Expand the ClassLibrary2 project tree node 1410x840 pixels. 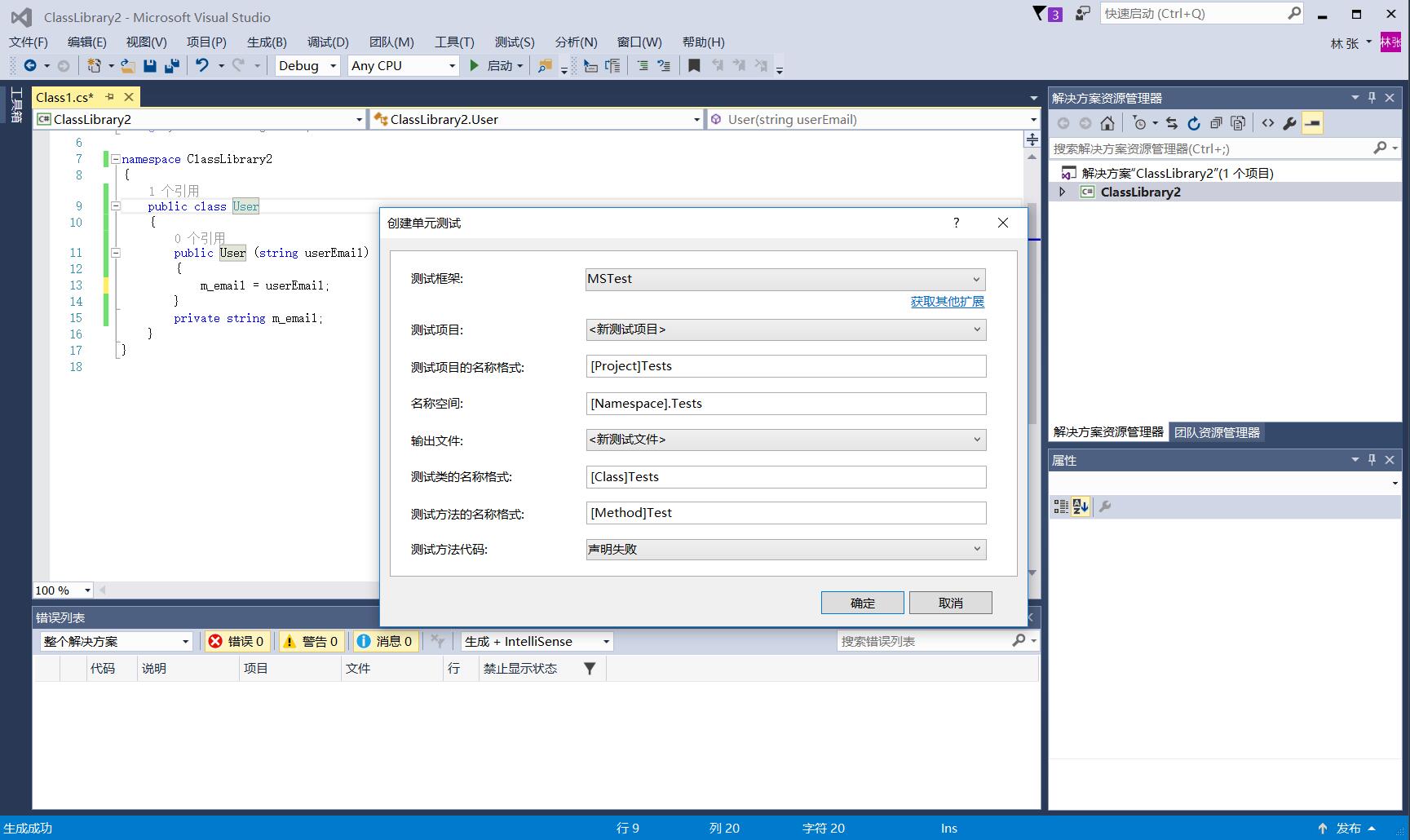coord(1062,192)
